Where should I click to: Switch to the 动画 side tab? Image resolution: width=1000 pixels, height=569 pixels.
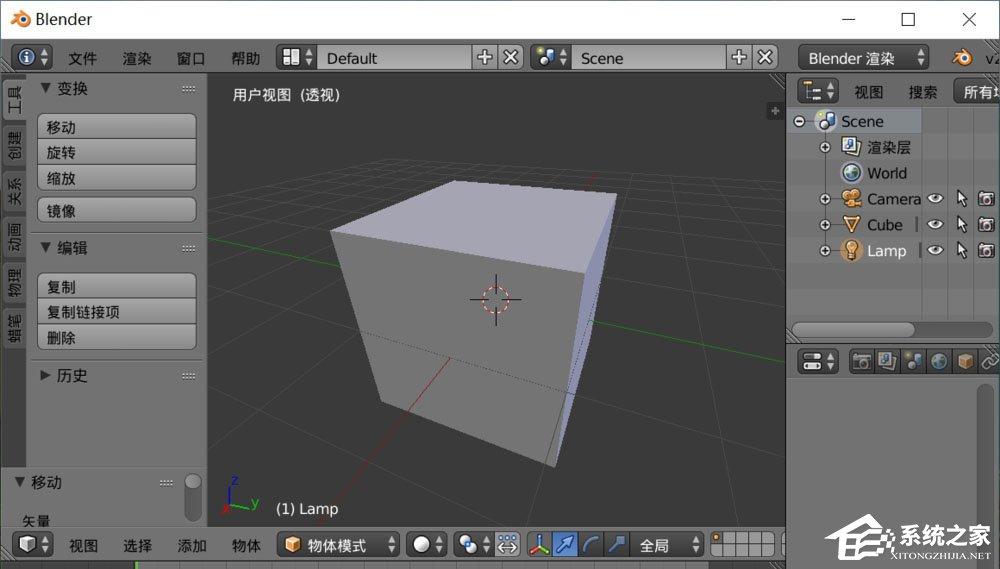[x=14, y=237]
